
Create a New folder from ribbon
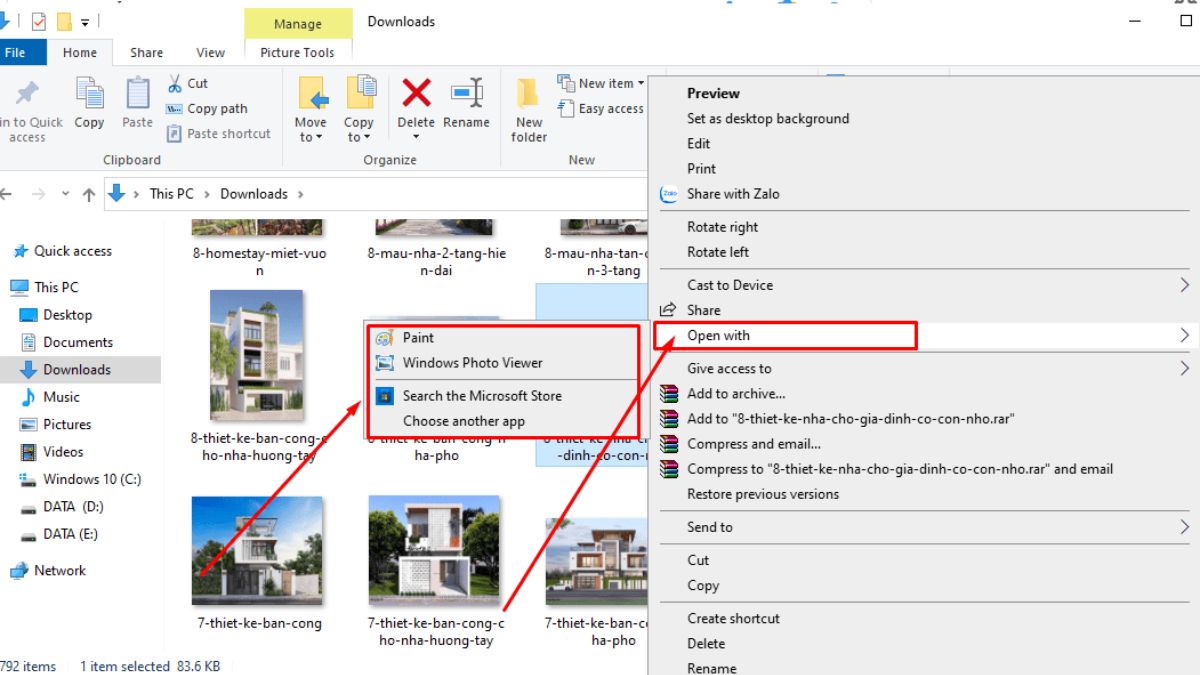pos(529,109)
